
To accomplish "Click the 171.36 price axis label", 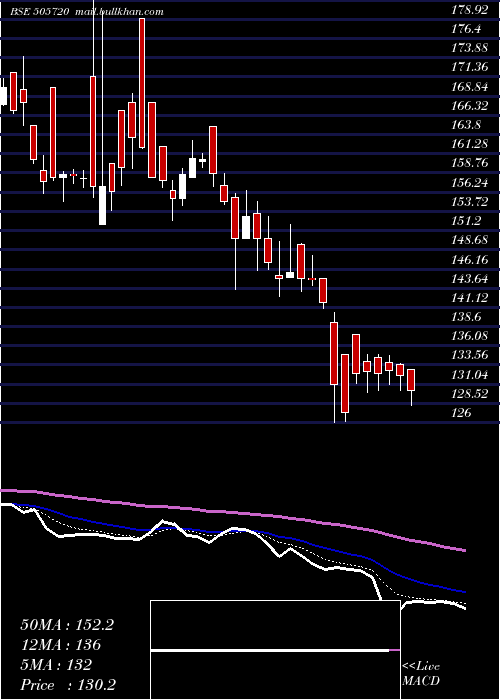I will pyautogui.click(x=470, y=68).
